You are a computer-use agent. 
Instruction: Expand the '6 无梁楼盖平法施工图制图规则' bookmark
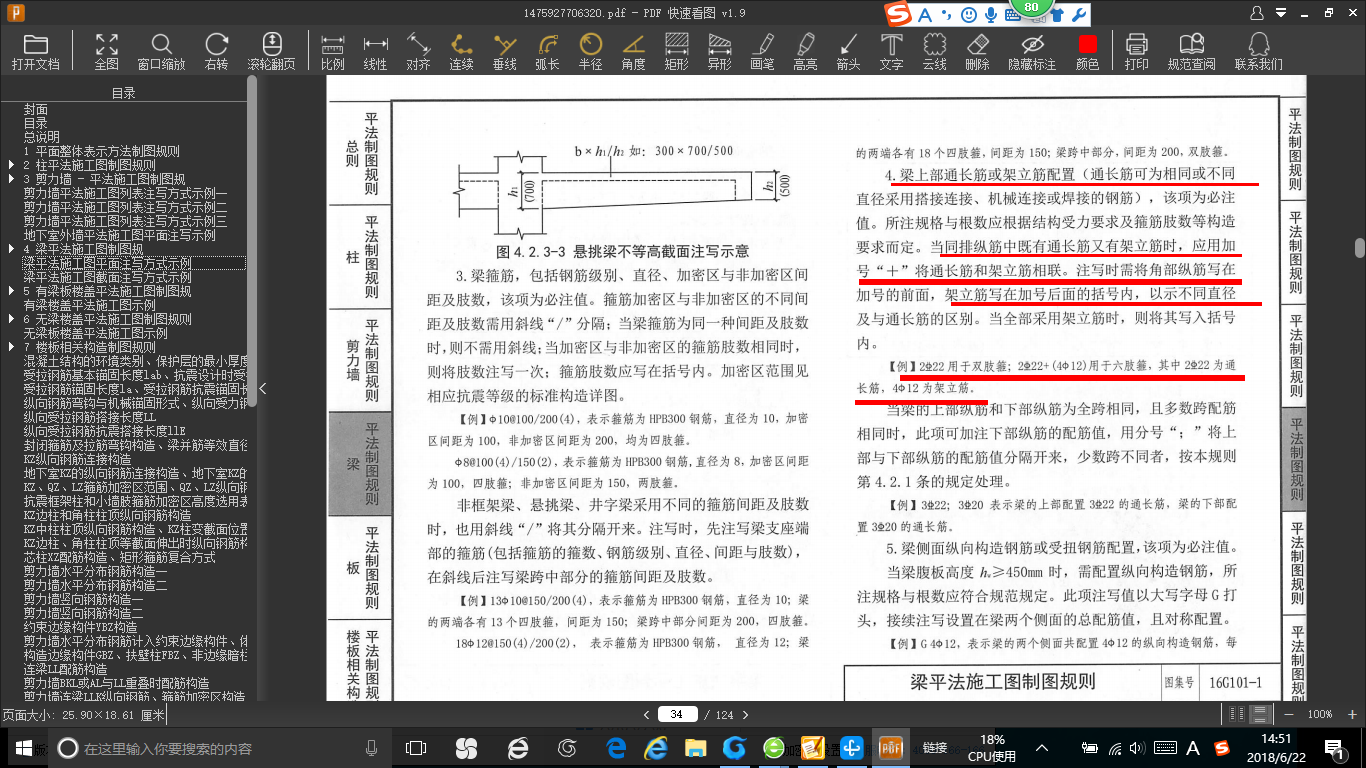point(11,319)
